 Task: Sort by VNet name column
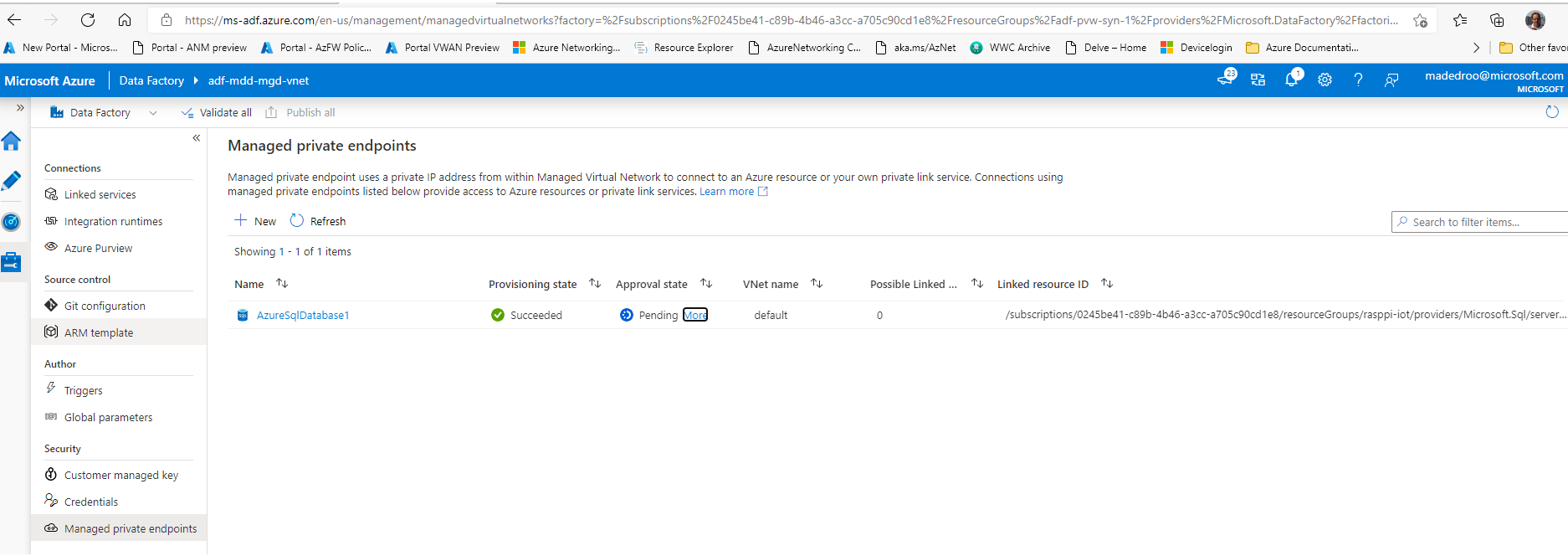(817, 284)
